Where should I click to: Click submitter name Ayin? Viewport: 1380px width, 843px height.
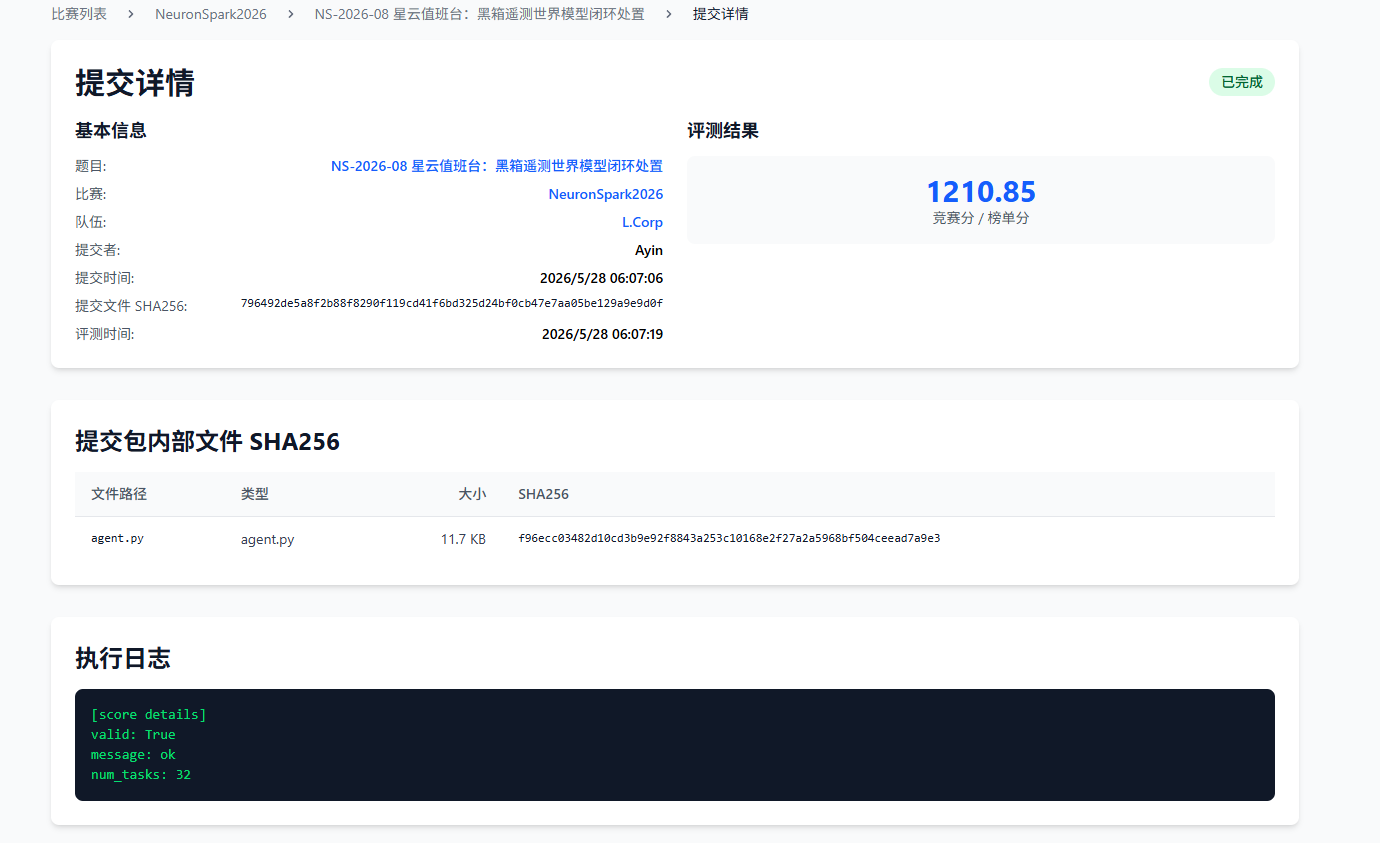coord(649,250)
